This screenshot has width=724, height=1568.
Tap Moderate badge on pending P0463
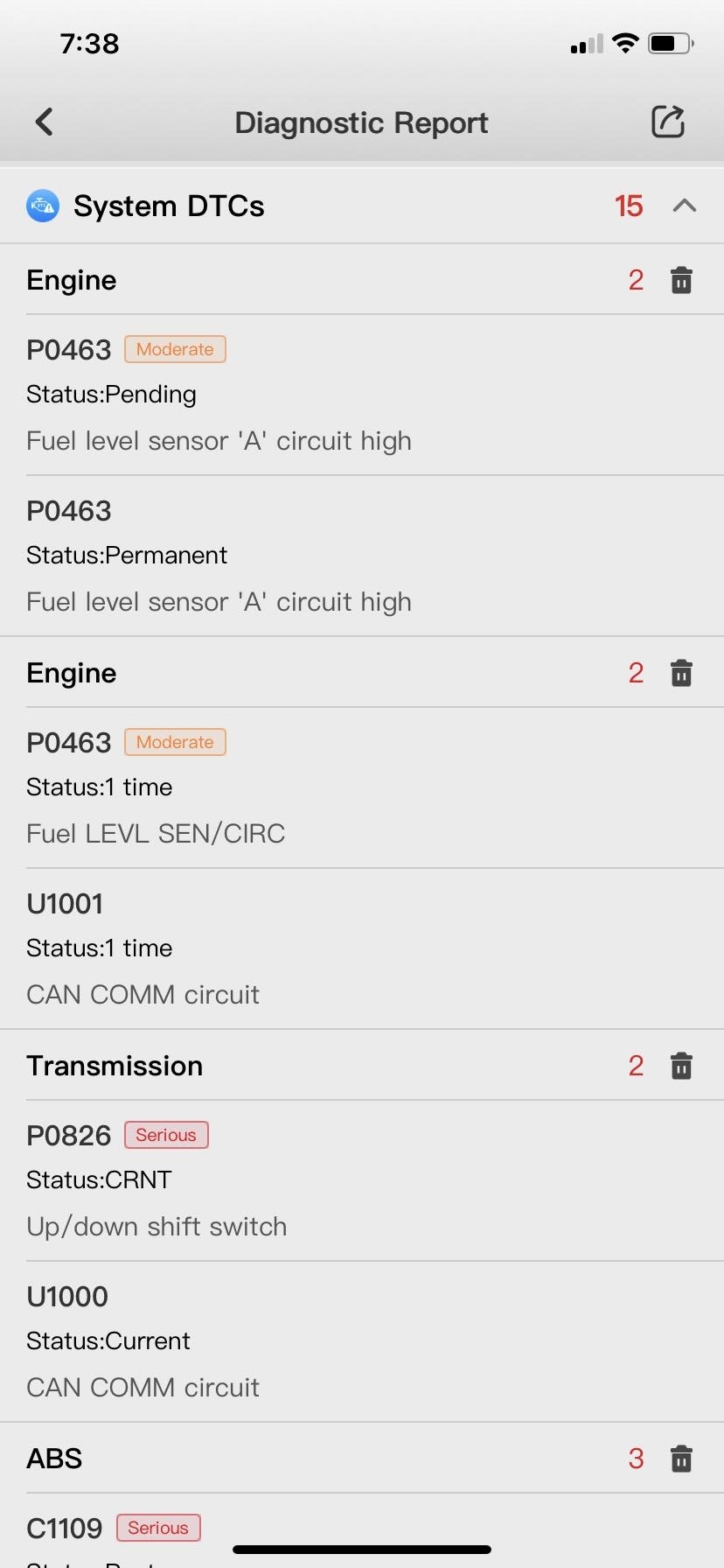(x=175, y=350)
